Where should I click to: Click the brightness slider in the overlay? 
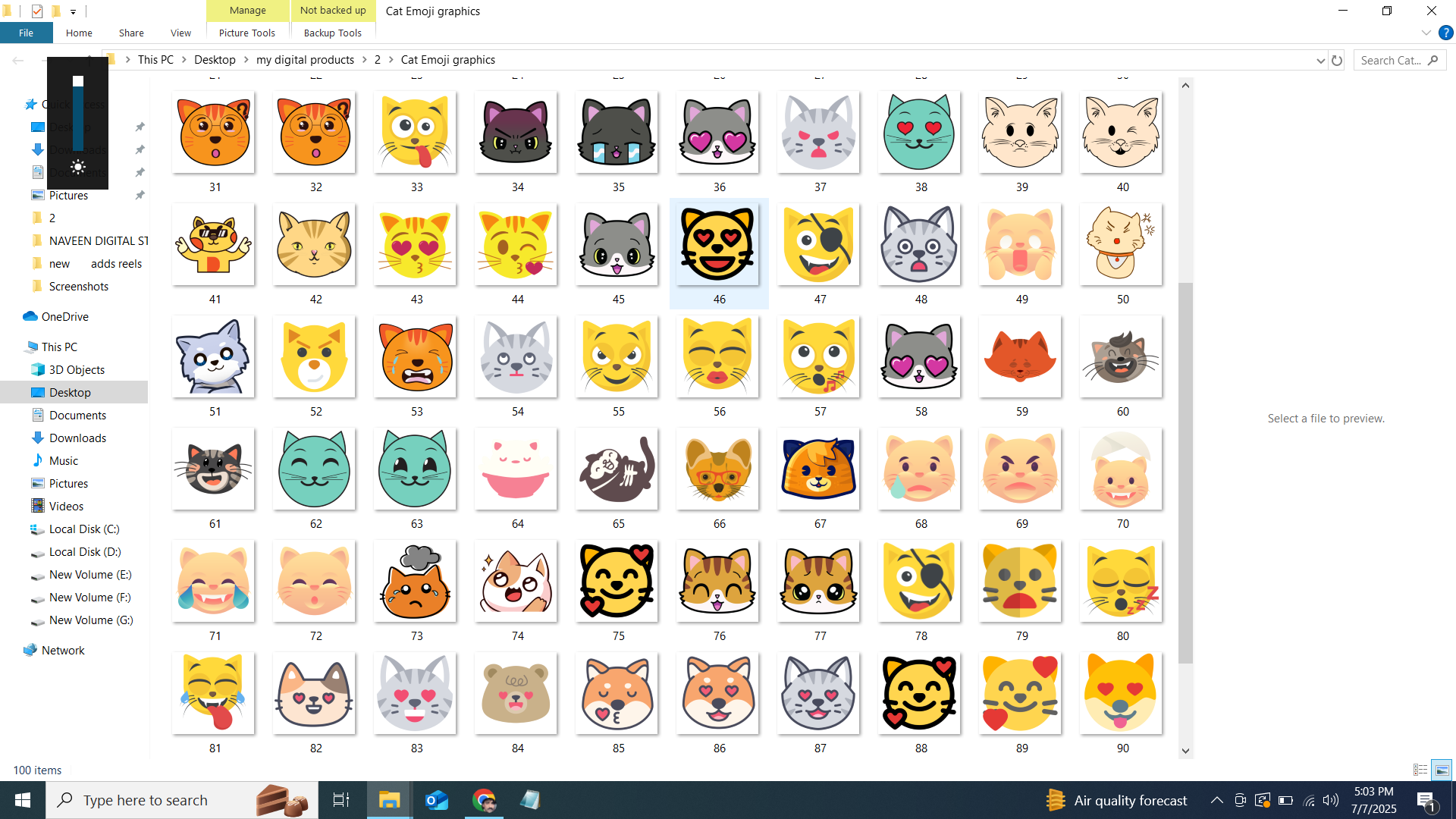[78, 114]
